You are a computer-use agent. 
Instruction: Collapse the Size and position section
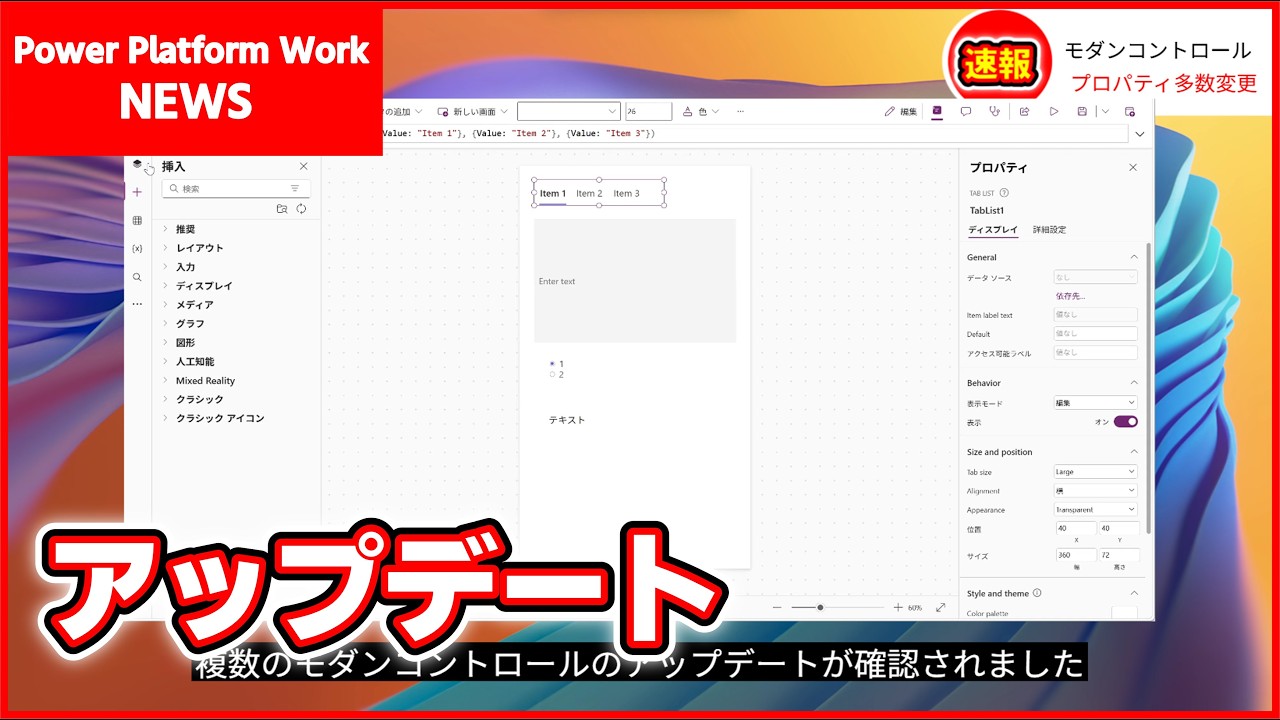1134,452
